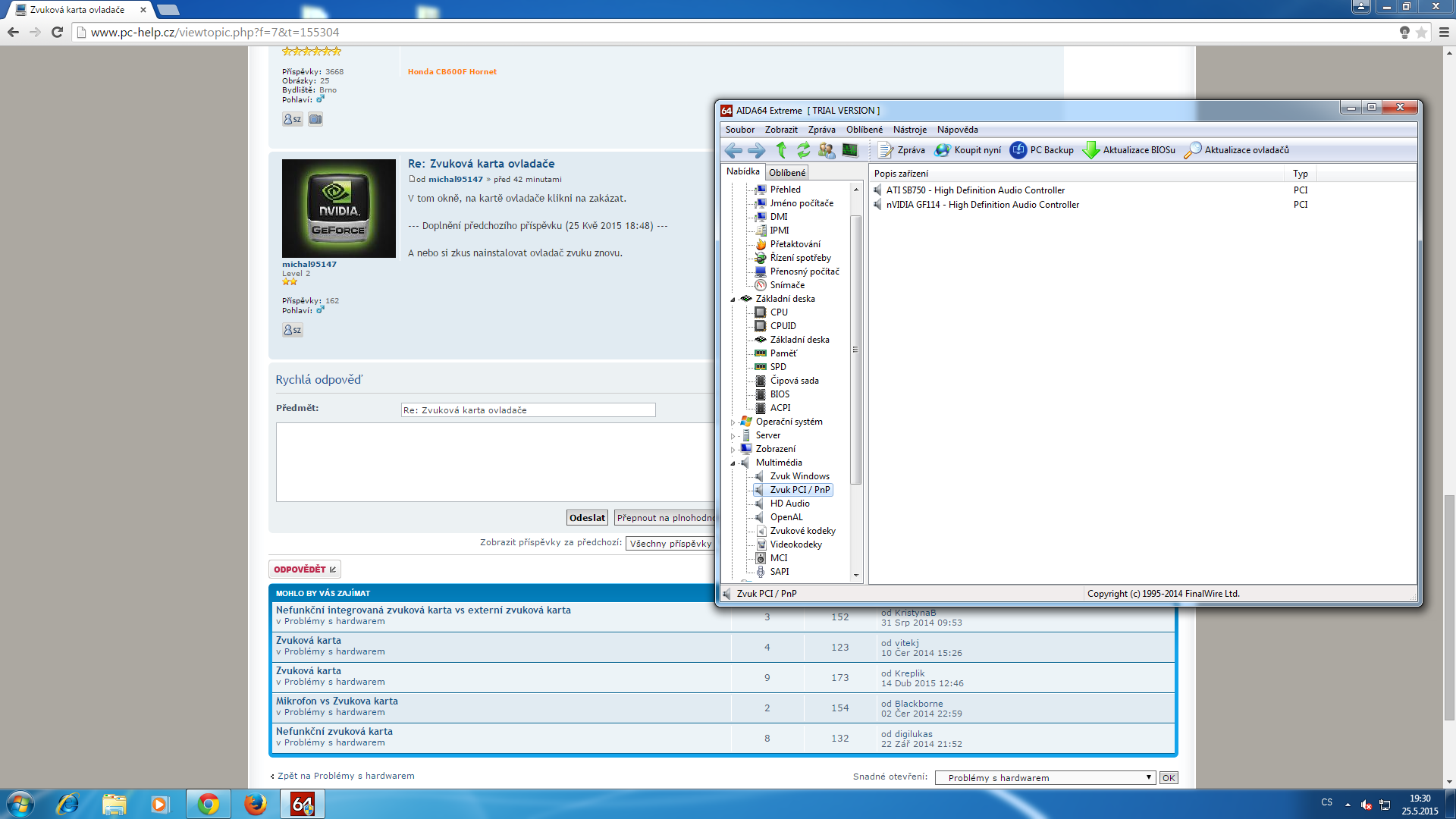The width and height of the screenshot is (1456, 819).
Task: Expand the Server tree node
Action: pos(733,436)
